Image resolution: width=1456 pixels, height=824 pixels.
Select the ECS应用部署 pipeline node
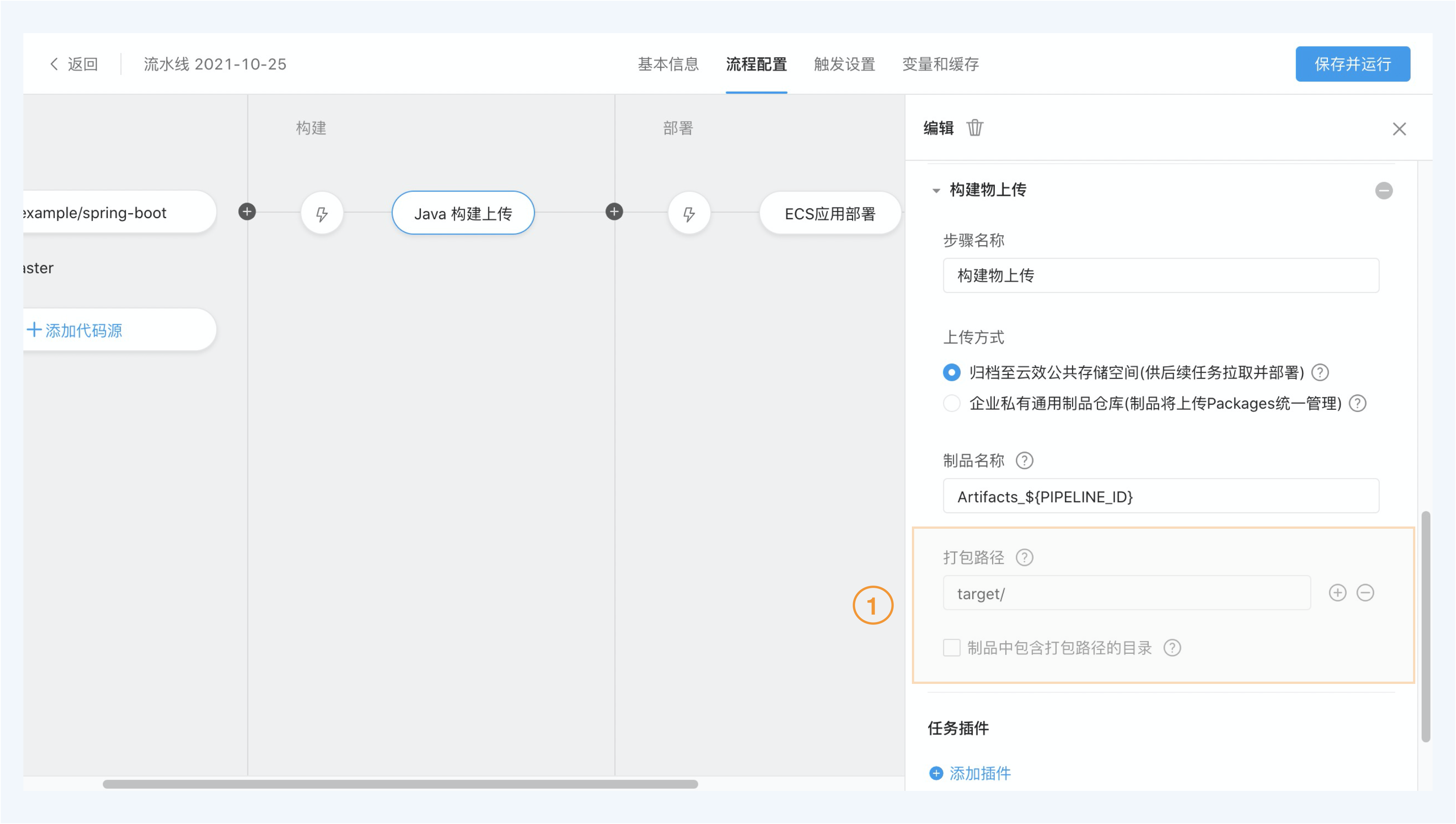click(830, 213)
